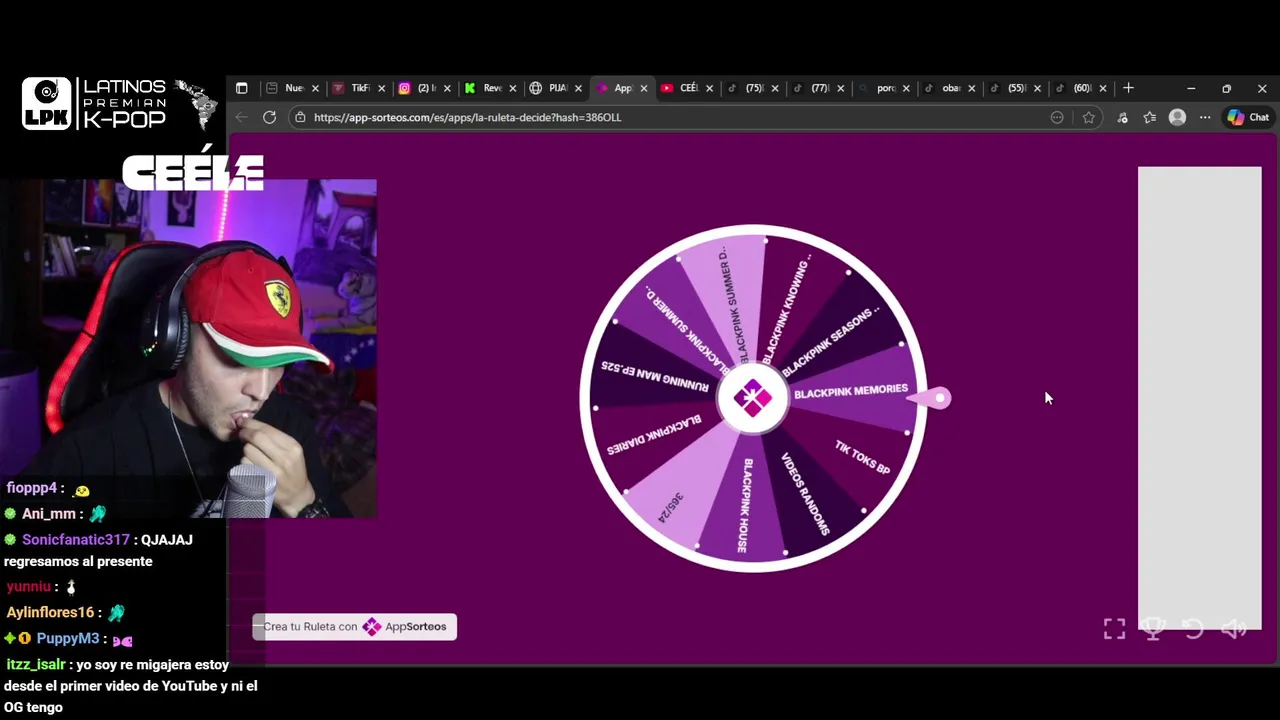The height and width of the screenshot is (720, 1280).
Task: Close the TikTok '(77)' tab
Action: [x=840, y=88]
